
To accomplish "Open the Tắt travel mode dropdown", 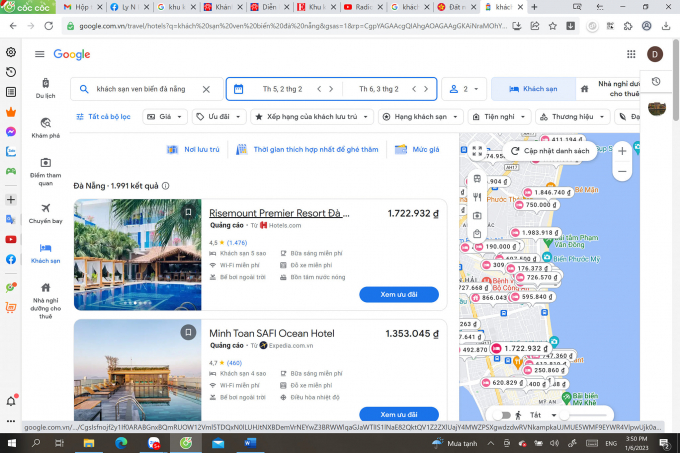I will pos(541,415).
